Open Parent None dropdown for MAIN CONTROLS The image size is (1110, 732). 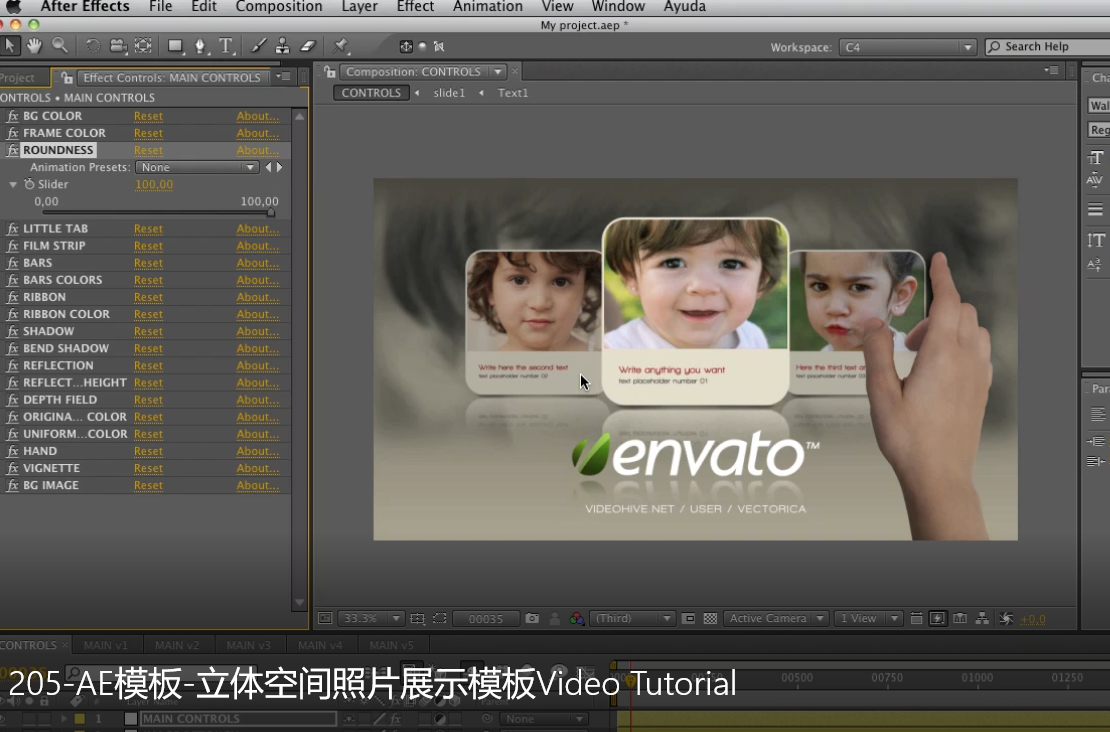tap(544, 719)
